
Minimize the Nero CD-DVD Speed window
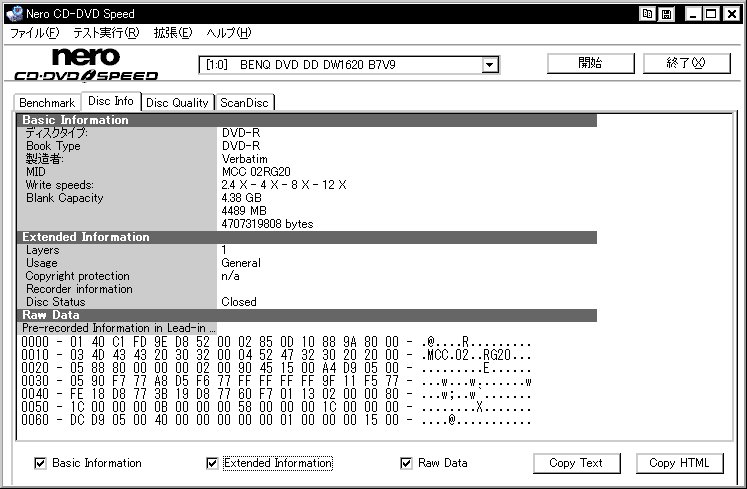693,14
